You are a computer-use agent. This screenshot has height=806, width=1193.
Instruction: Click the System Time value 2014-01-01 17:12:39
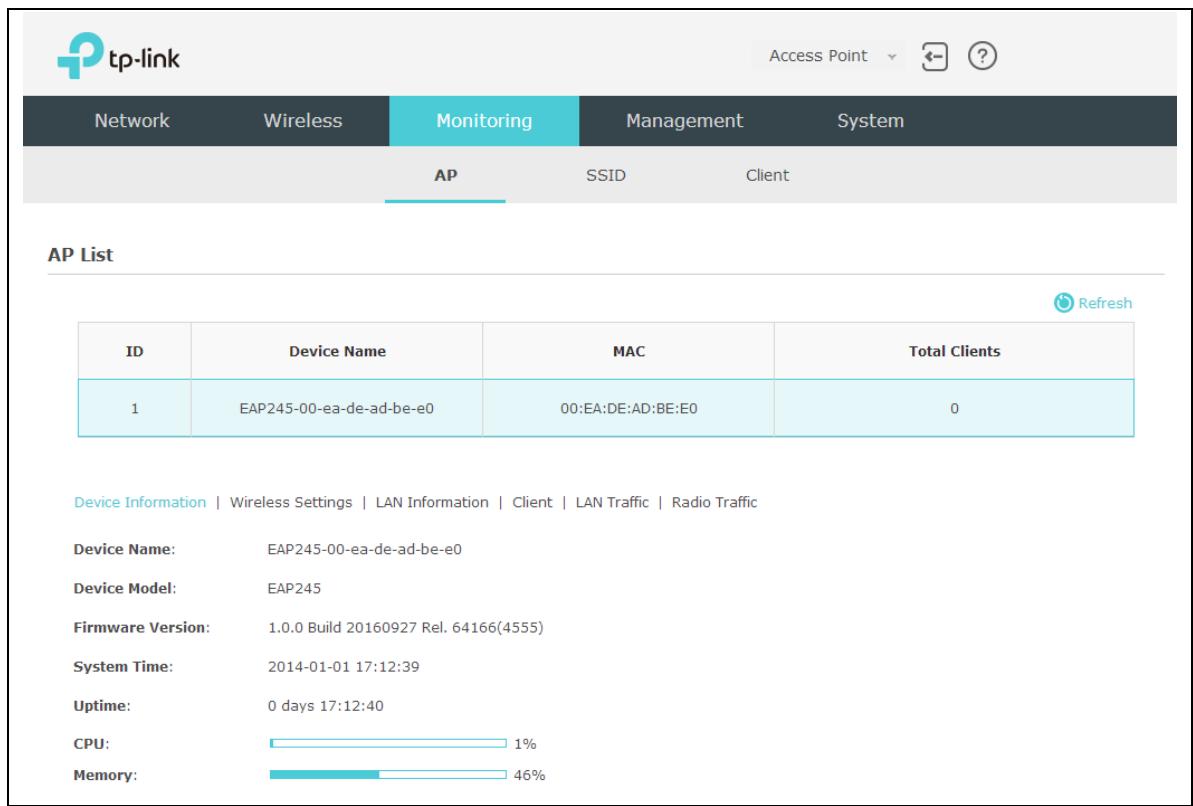point(343,667)
